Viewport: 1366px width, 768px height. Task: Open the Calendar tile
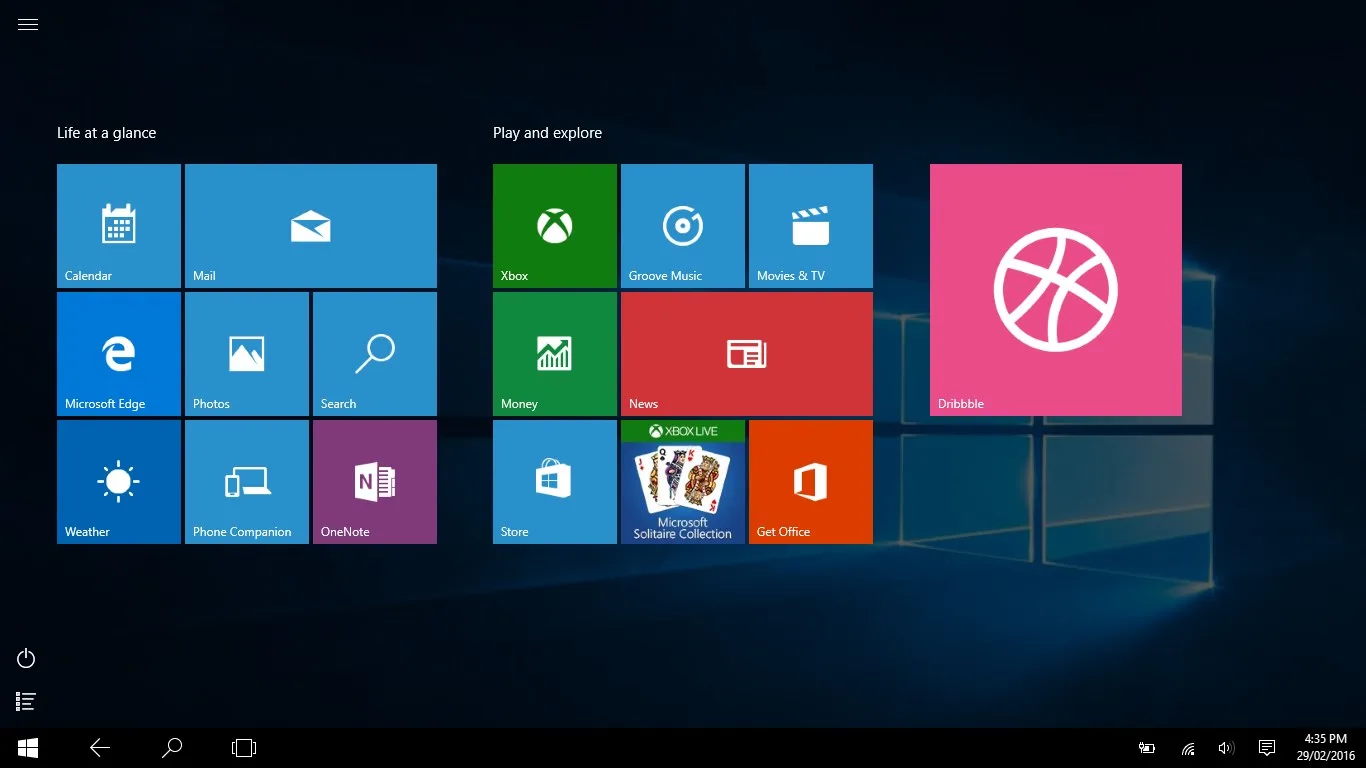(x=119, y=226)
